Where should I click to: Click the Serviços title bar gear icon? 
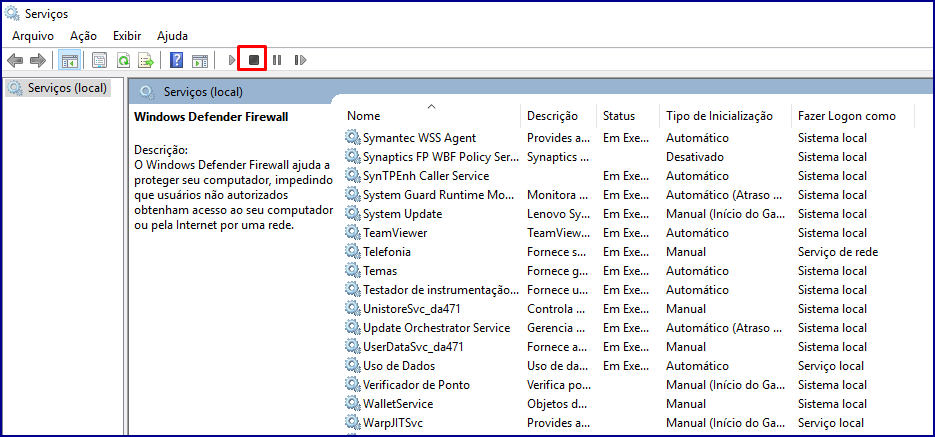tap(12, 13)
